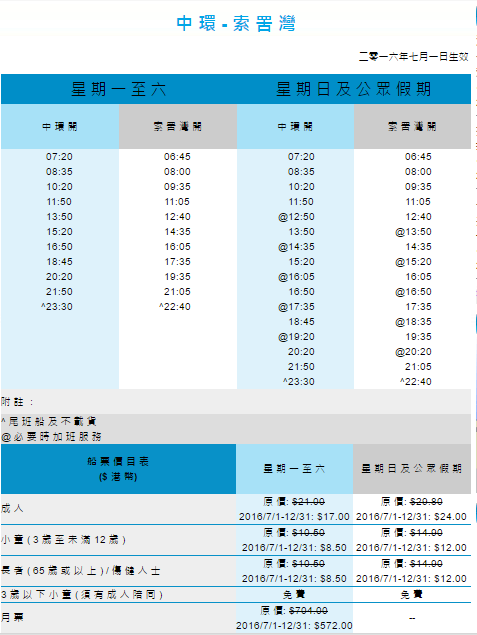The width and height of the screenshot is (477, 635).
Task: Select the @14:35 extra sailing time
Action: click(296, 247)
